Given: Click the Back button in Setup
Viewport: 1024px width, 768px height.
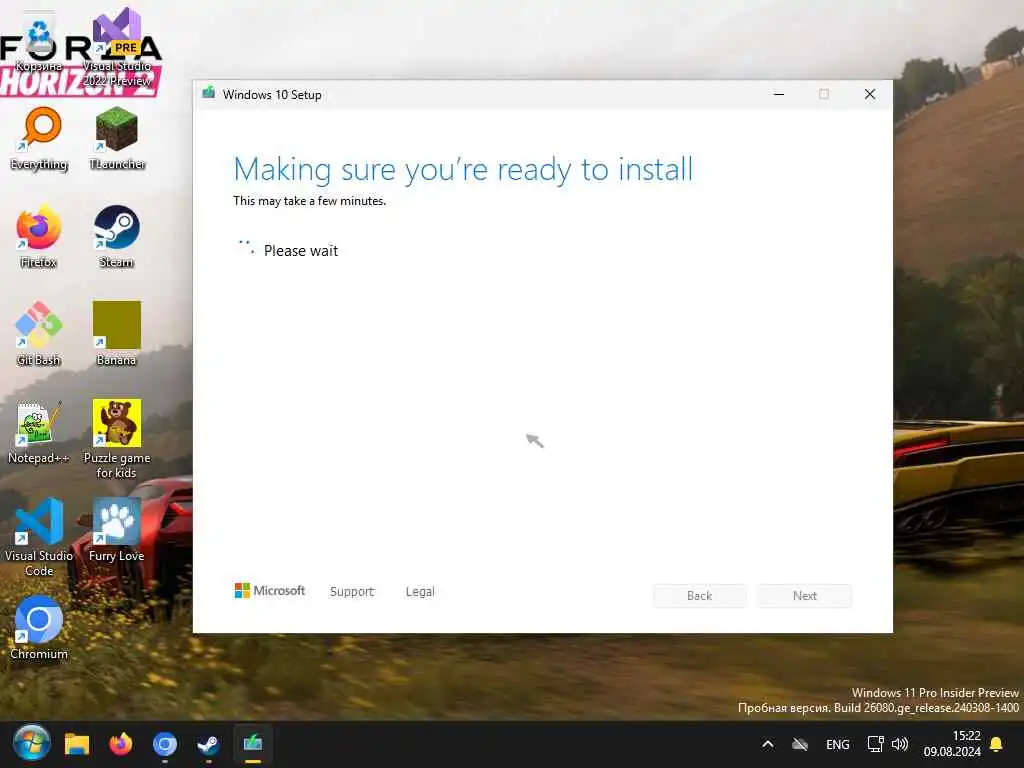Looking at the screenshot, I should point(699,596).
